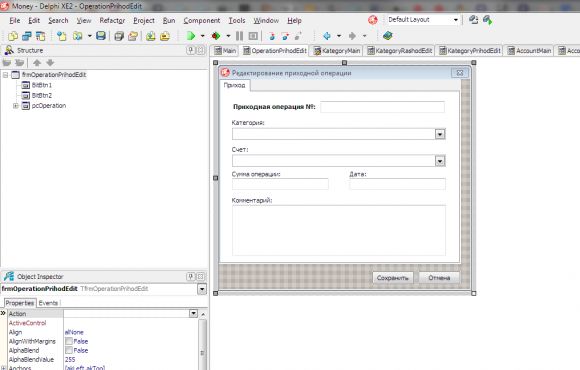Image resolution: width=580 pixels, height=370 pixels.
Task: Open the Категория combo box arrow
Action: [x=440, y=134]
